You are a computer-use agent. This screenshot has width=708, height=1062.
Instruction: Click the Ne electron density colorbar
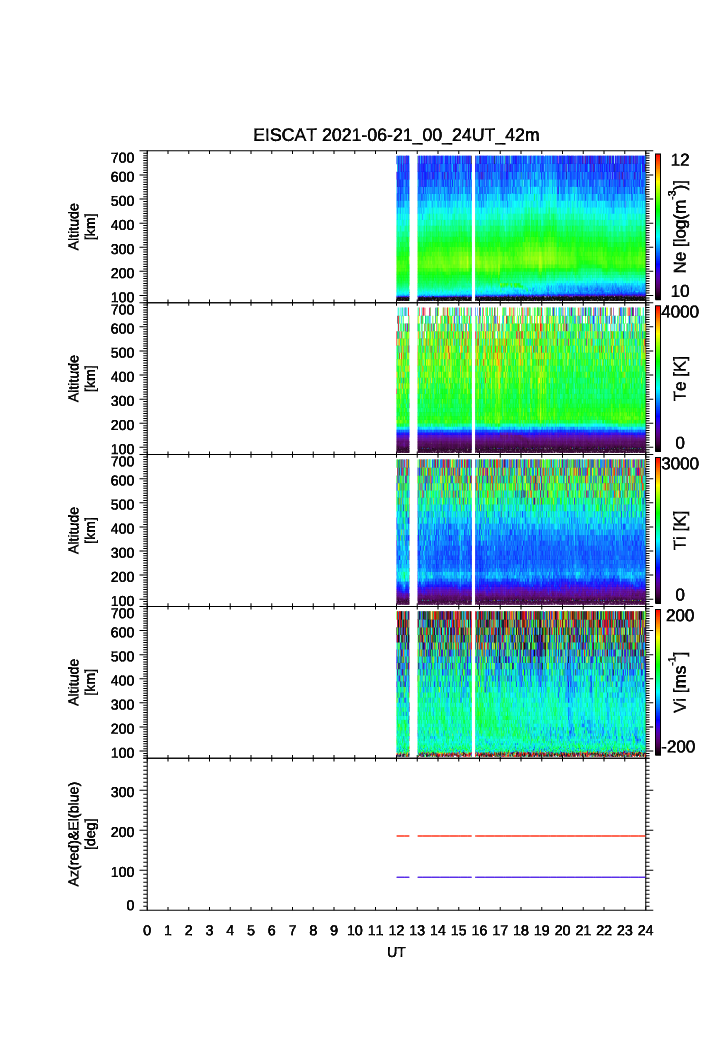point(656,225)
